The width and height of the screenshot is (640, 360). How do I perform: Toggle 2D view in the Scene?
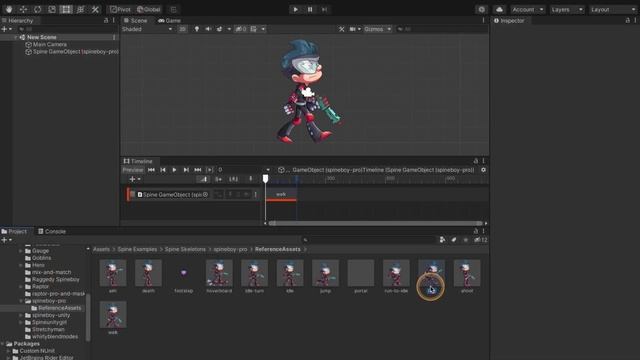[x=182, y=29]
